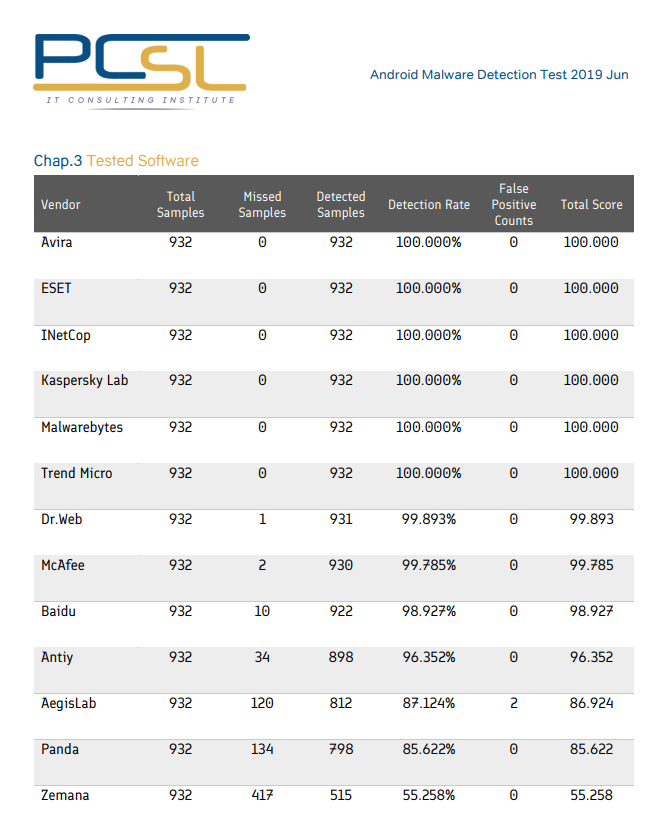669x828 pixels.
Task: Select Panda's detected samples value
Action: (341, 749)
